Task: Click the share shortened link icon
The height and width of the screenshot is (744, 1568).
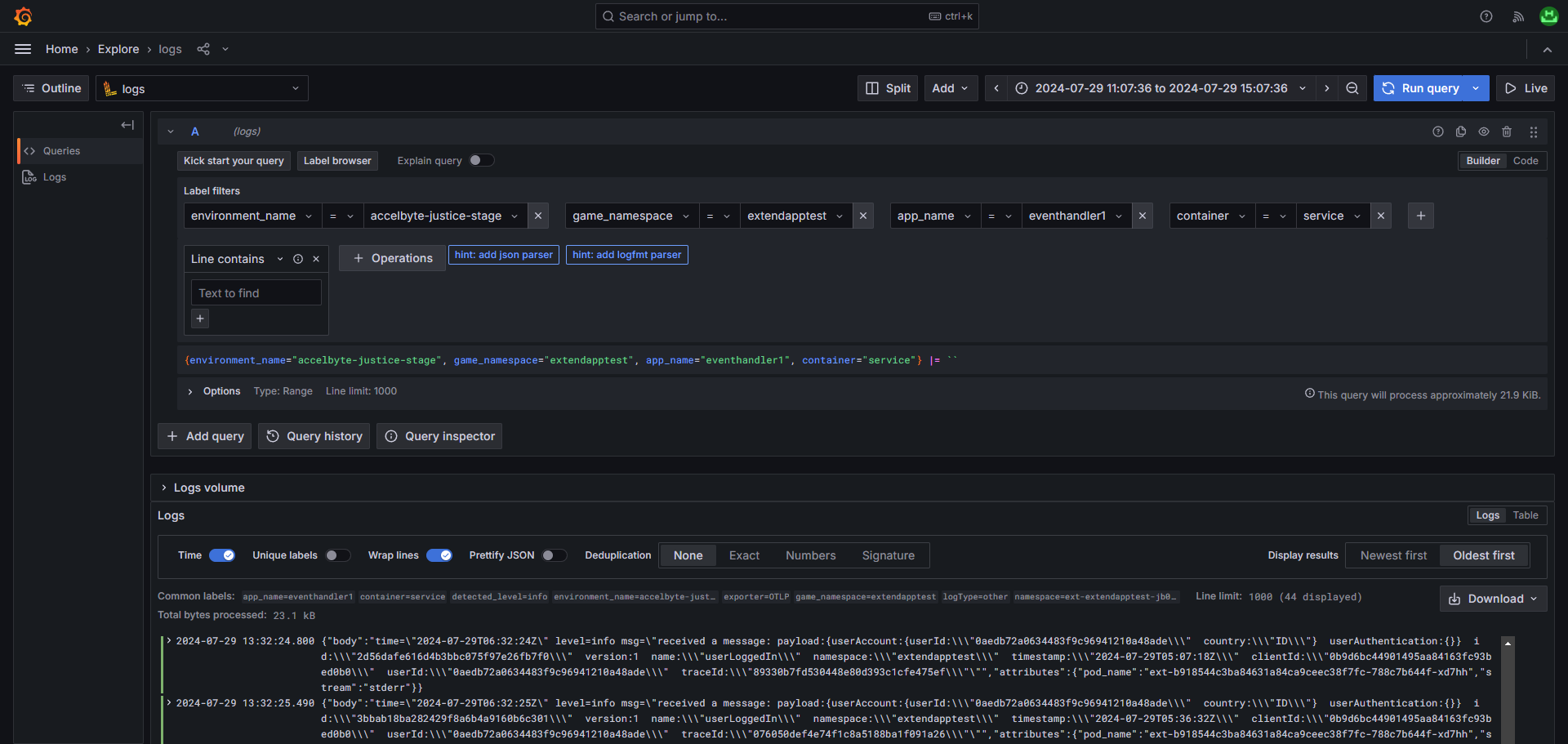Action: click(203, 49)
